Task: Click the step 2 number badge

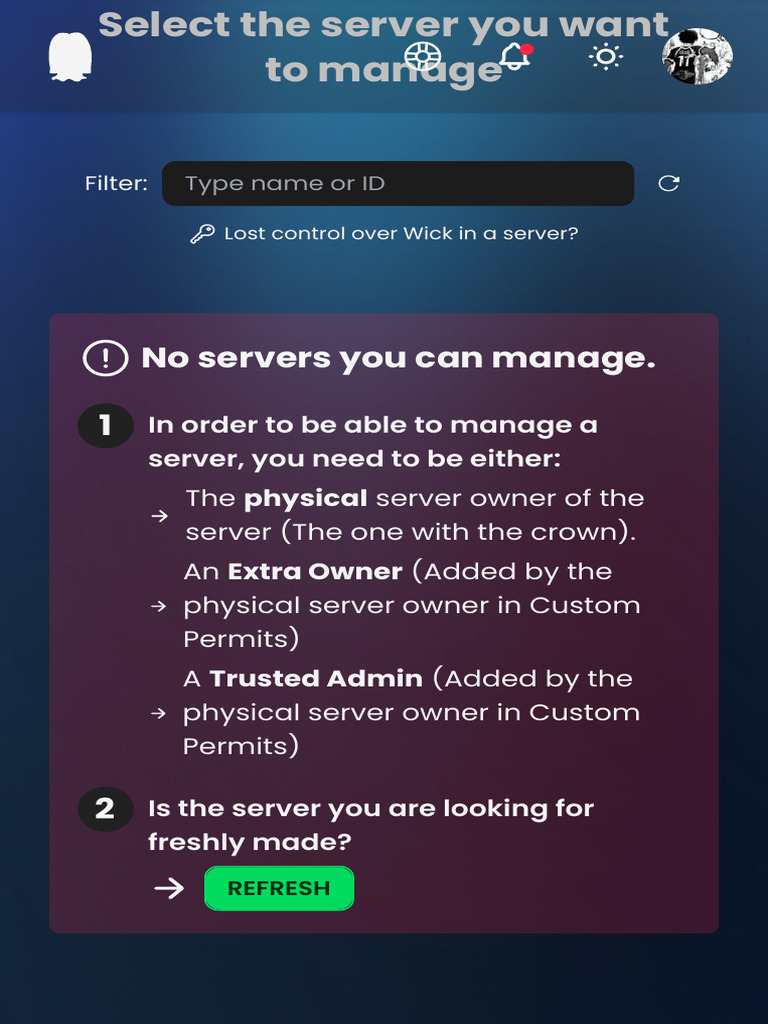Action: (105, 809)
